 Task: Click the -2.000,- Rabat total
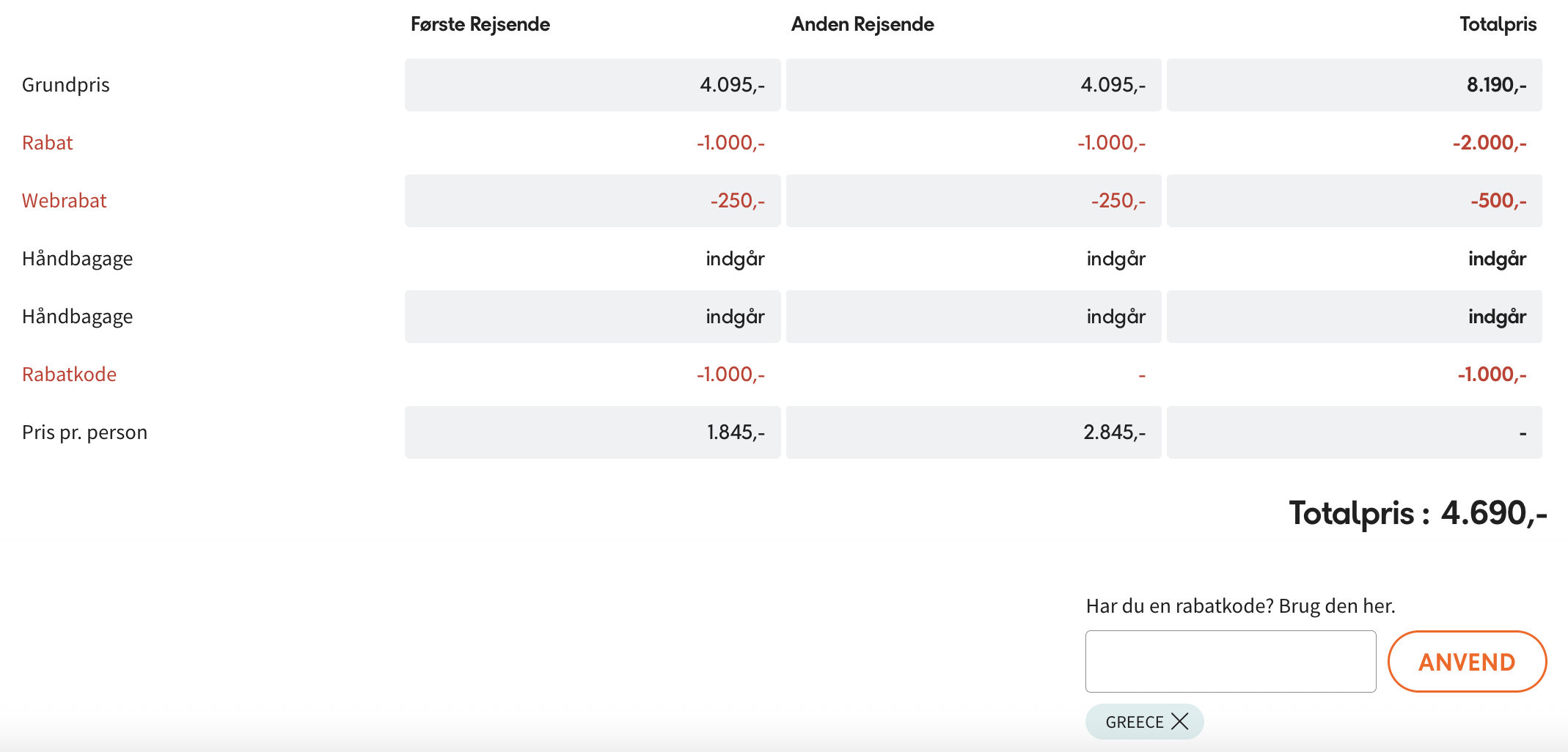click(1489, 143)
